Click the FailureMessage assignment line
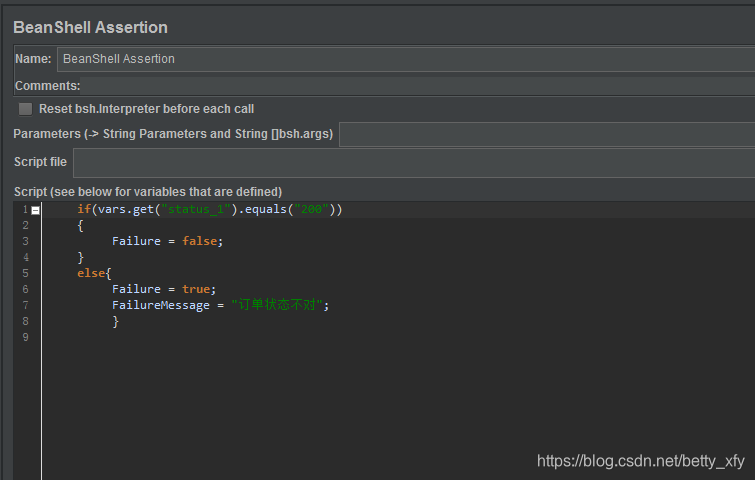This screenshot has width=755, height=480. coord(220,305)
